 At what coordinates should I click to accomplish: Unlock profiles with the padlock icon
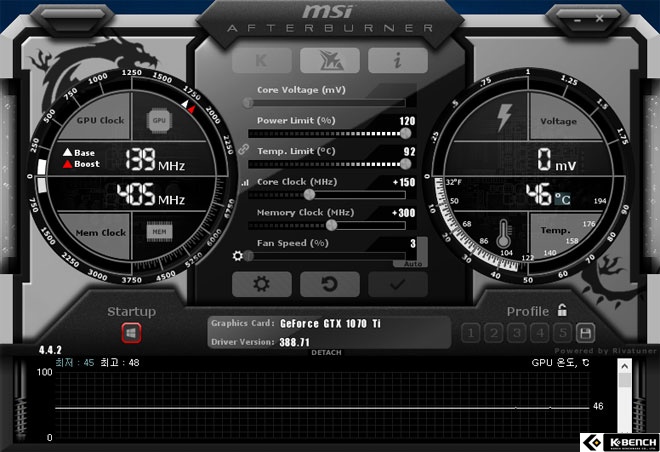pos(562,310)
